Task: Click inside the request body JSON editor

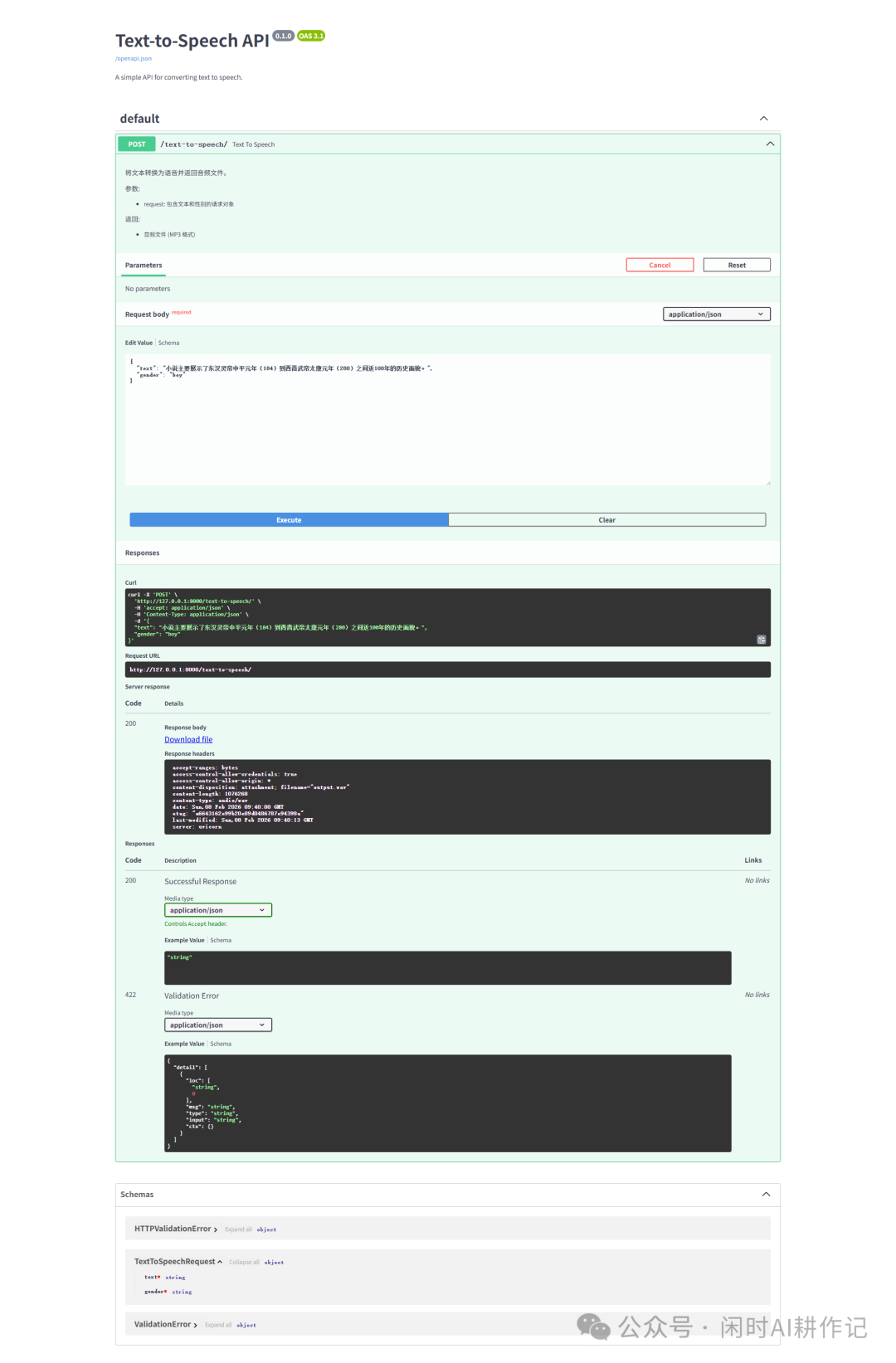Action: coord(448,420)
